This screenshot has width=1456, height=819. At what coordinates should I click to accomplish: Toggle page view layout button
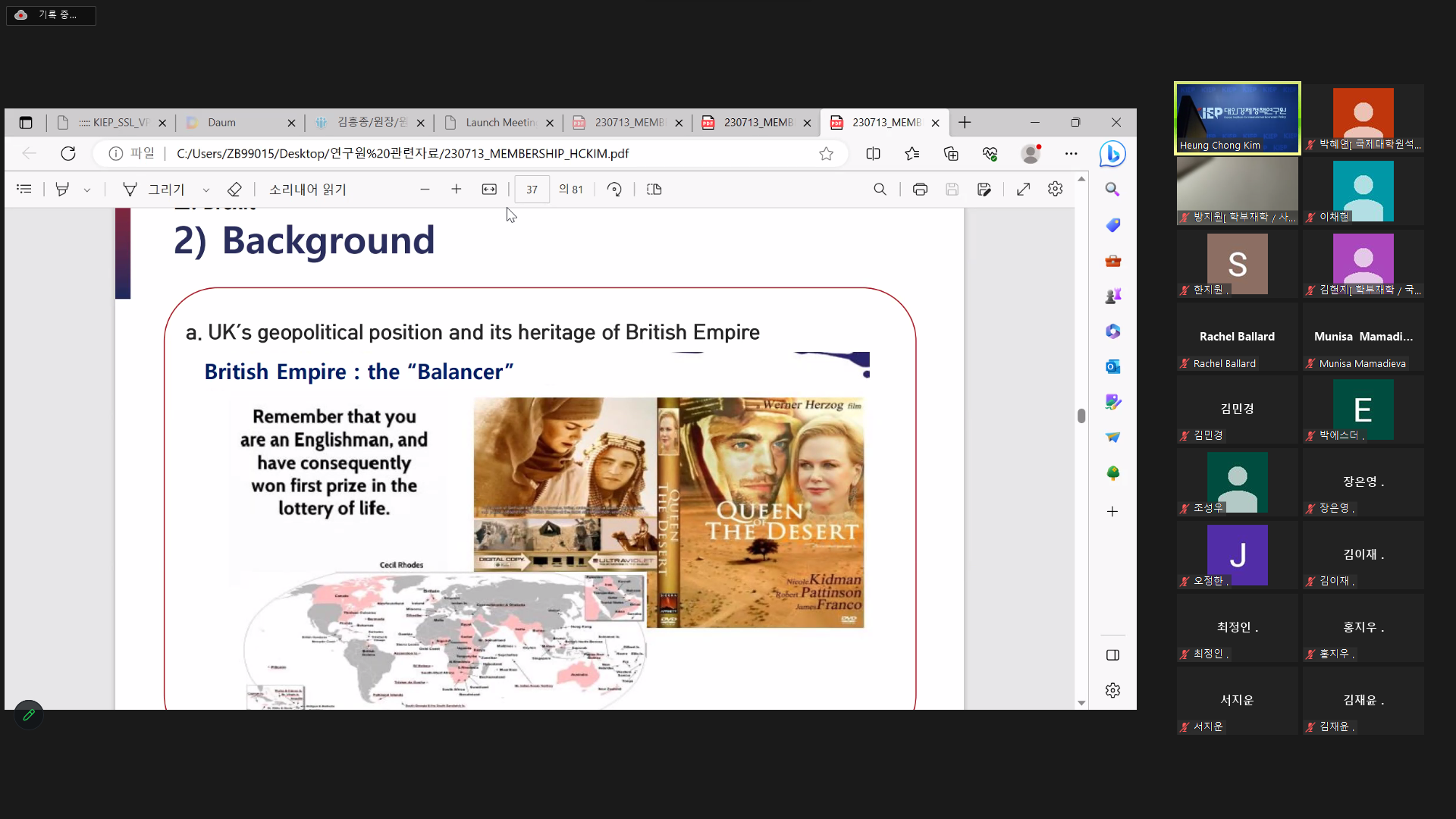(x=654, y=190)
